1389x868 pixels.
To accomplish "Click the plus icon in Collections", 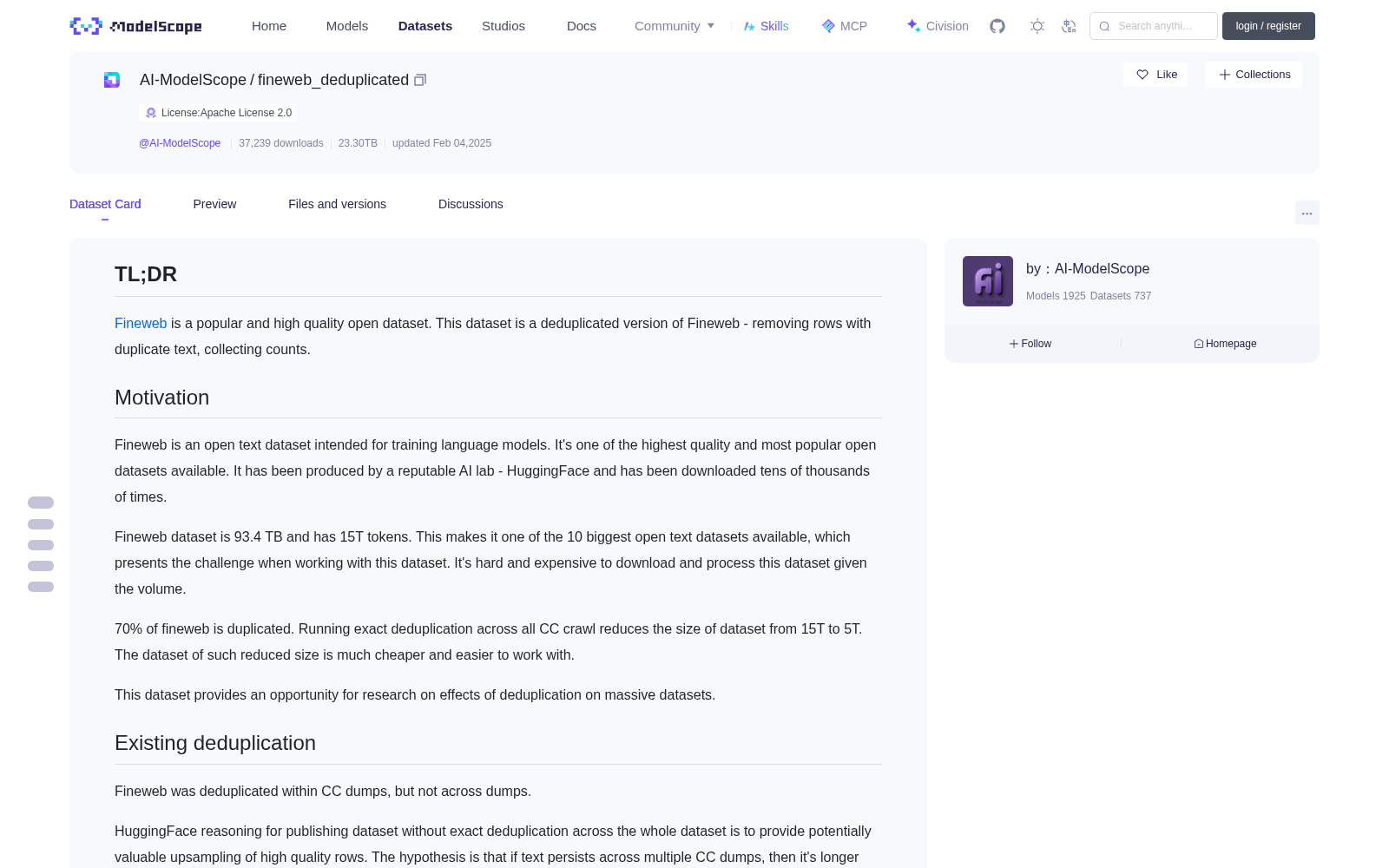I will [1225, 75].
